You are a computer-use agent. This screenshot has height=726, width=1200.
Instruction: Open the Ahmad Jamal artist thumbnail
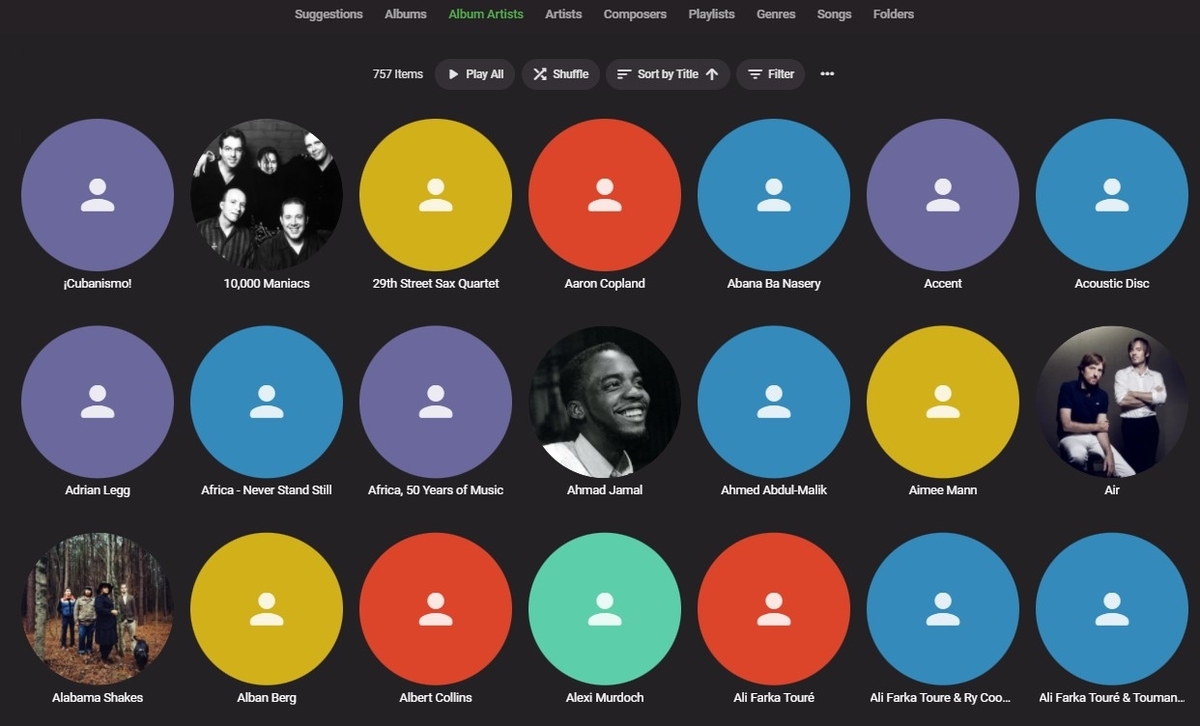(605, 402)
